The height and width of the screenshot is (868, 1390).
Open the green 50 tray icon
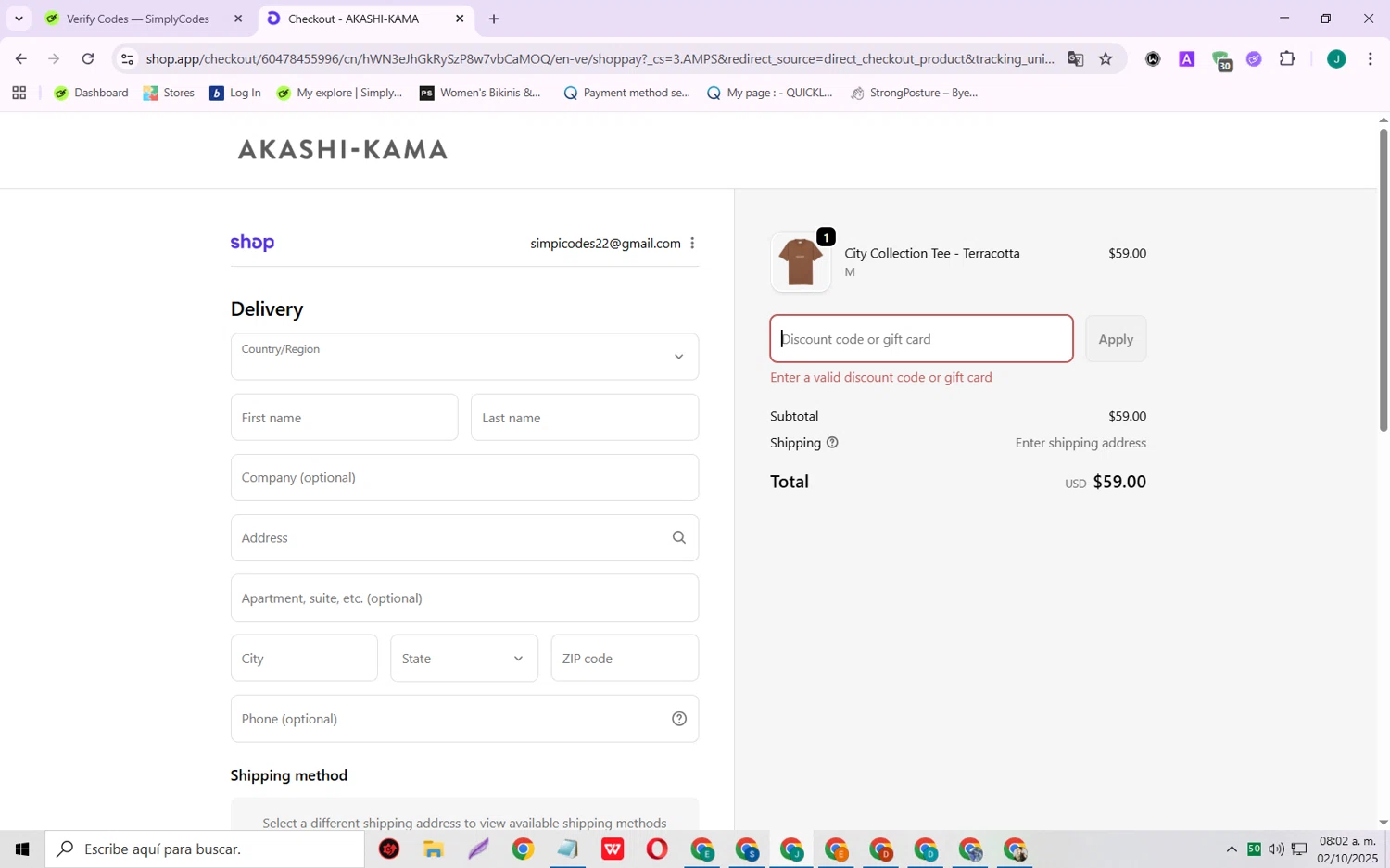(x=1254, y=849)
